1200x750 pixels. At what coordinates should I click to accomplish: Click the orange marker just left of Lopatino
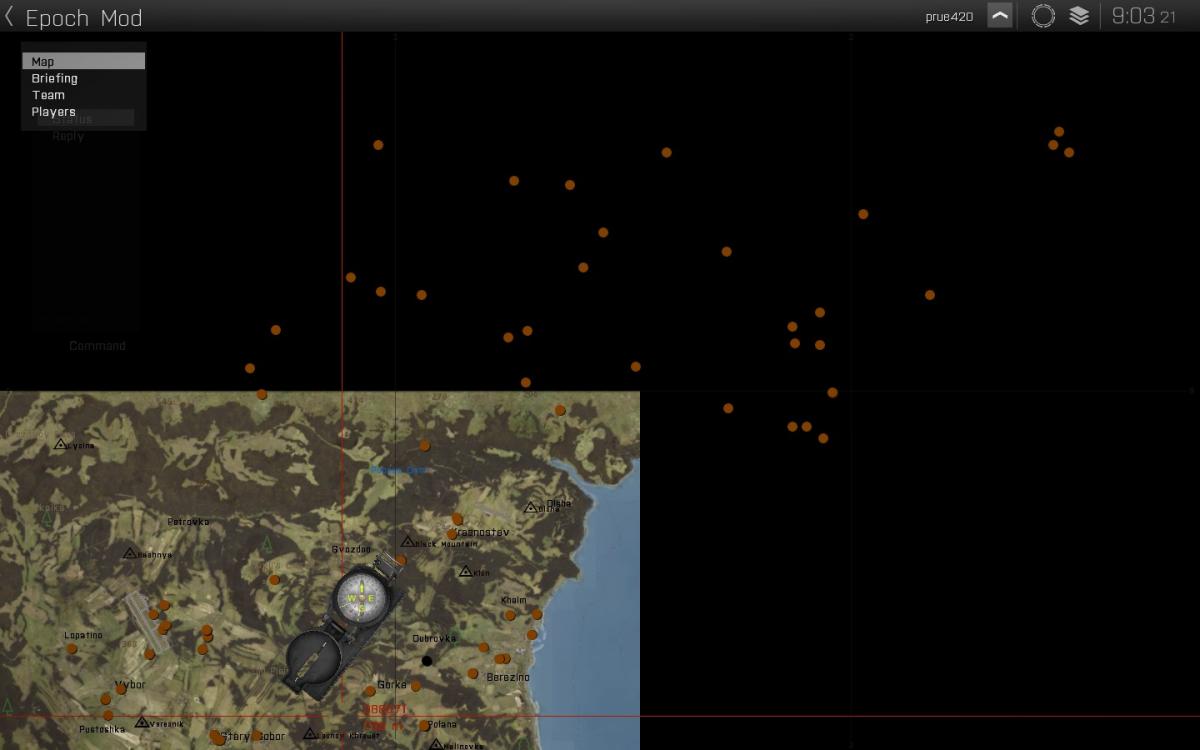click(72, 649)
